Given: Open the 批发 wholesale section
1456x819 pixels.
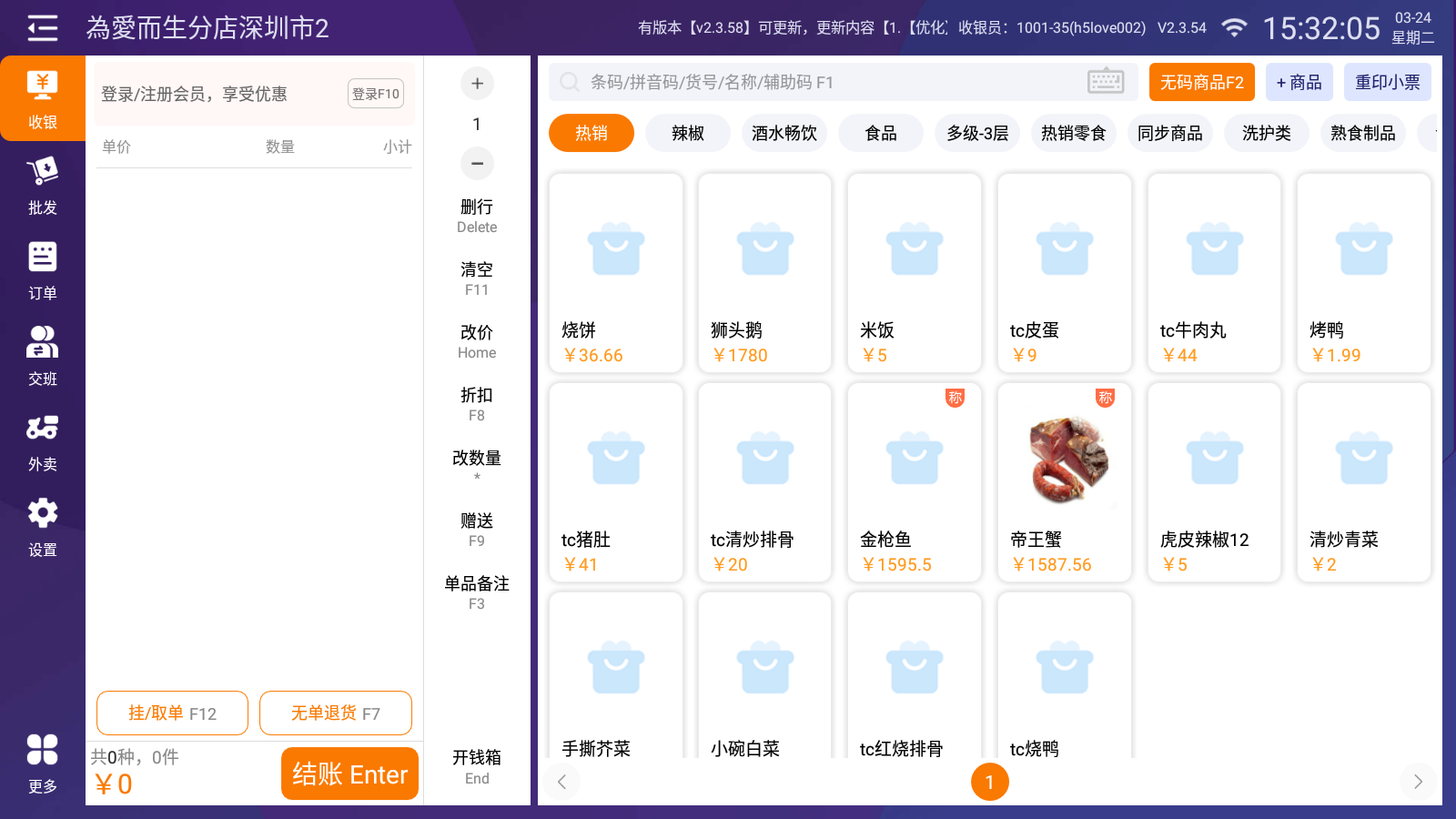Looking at the screenshot, I should point(42,185).
